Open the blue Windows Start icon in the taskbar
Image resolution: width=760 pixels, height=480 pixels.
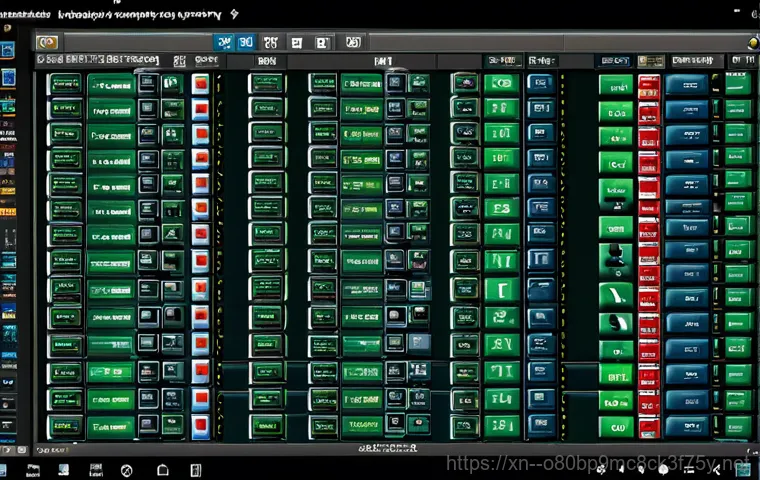[62, 469]
